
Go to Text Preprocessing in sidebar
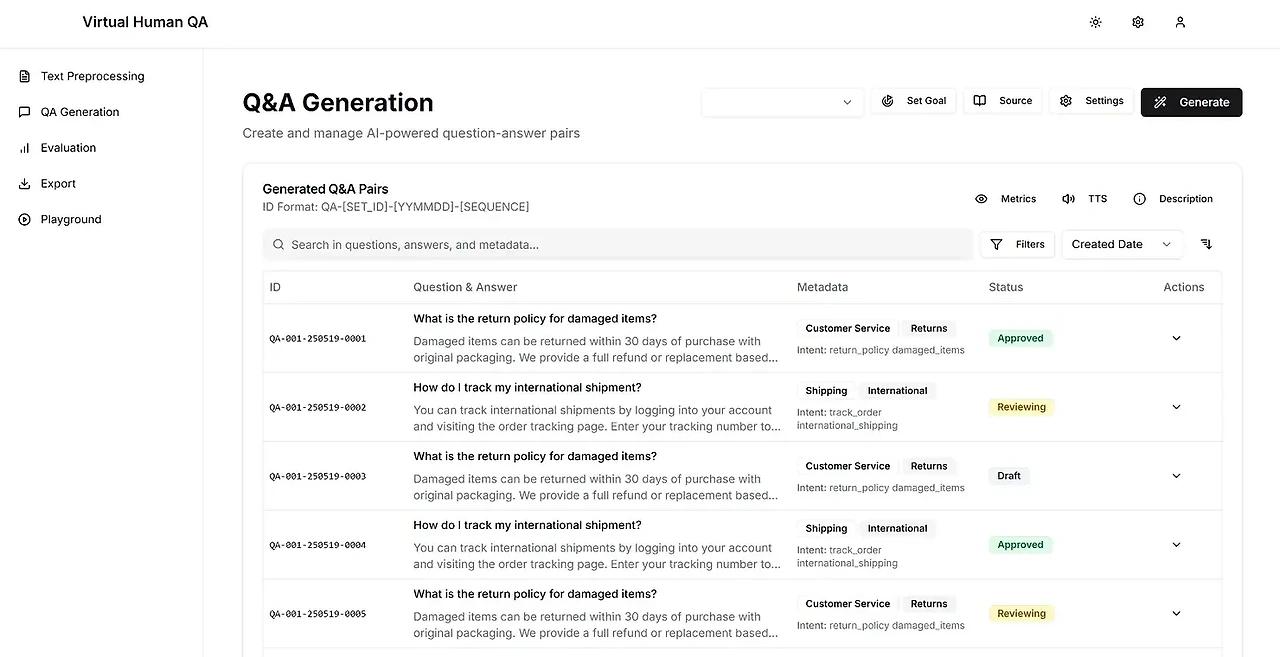click(x=92, y=76)
